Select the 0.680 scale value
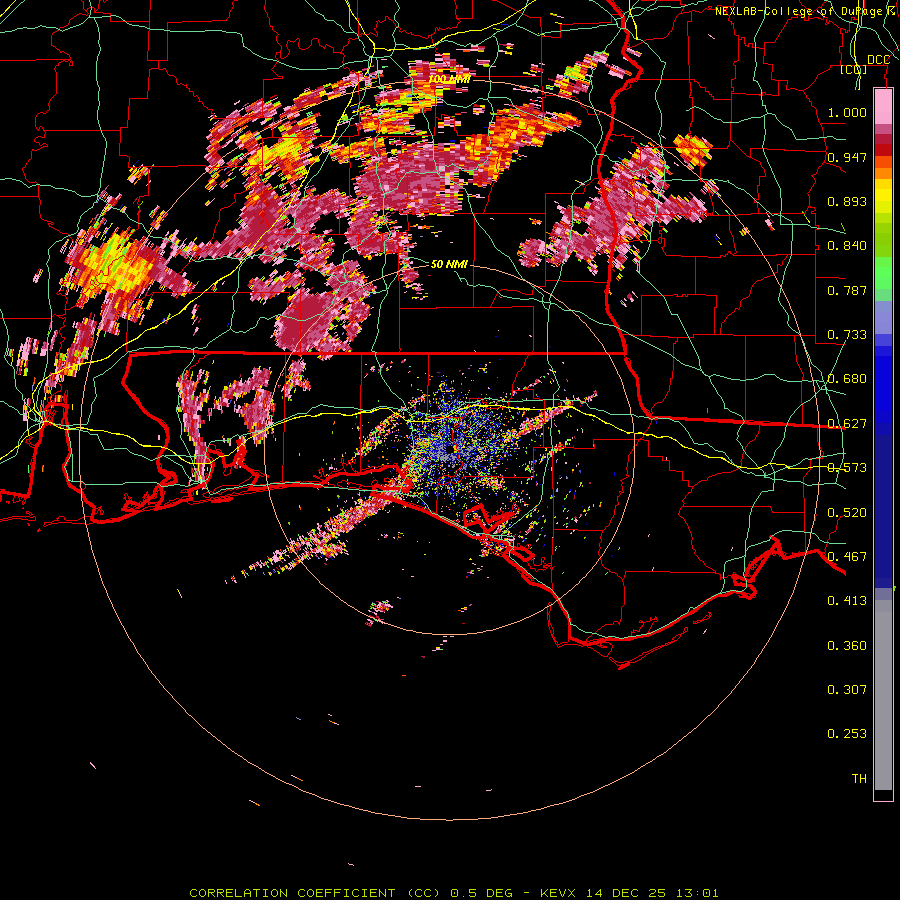 coord(847,379)
